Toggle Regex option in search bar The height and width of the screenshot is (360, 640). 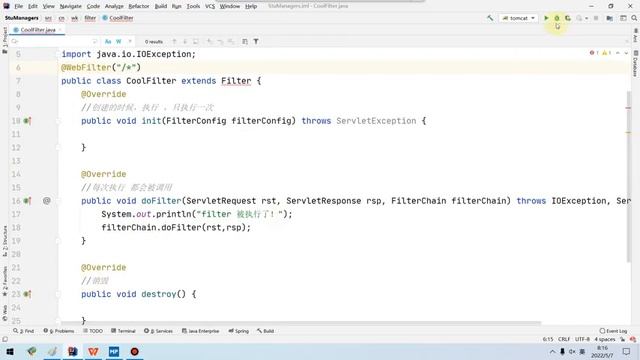pyautogui.click(x=130, y=42)
